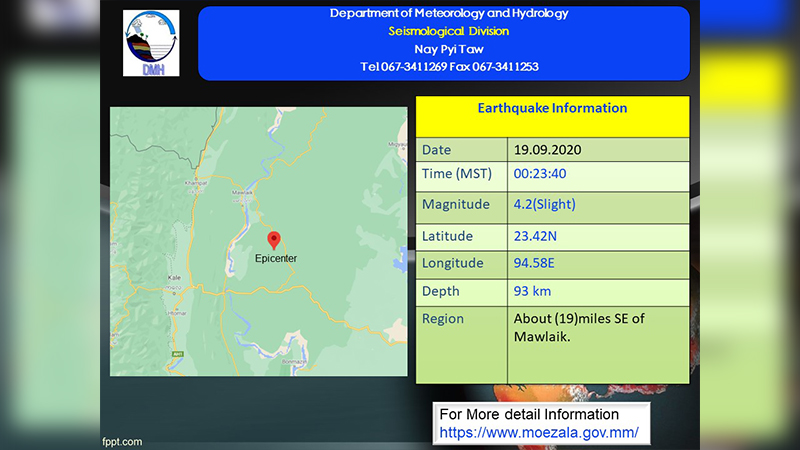Screen dimensions: 800x450
Task: Click the DMH logo
Action: 151,43
